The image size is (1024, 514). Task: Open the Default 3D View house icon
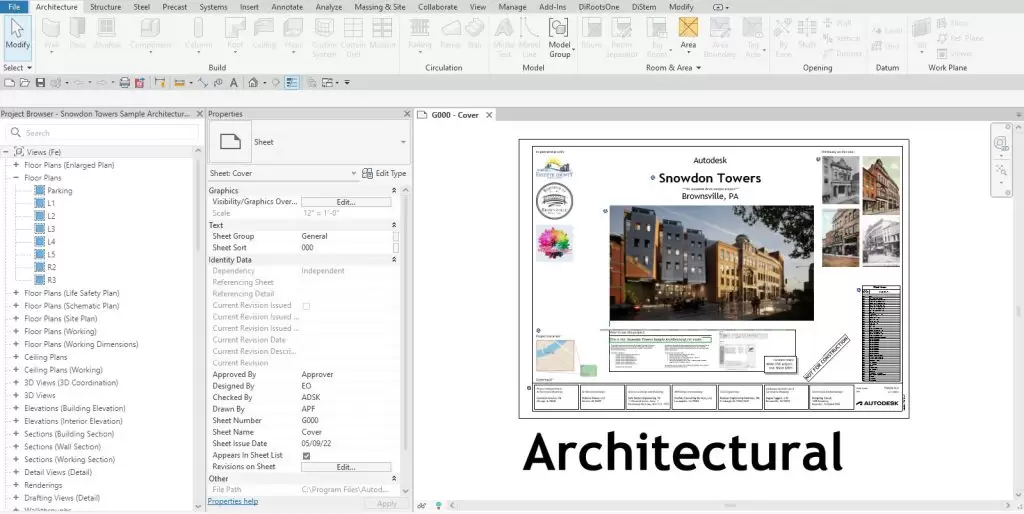pos(254,82)
